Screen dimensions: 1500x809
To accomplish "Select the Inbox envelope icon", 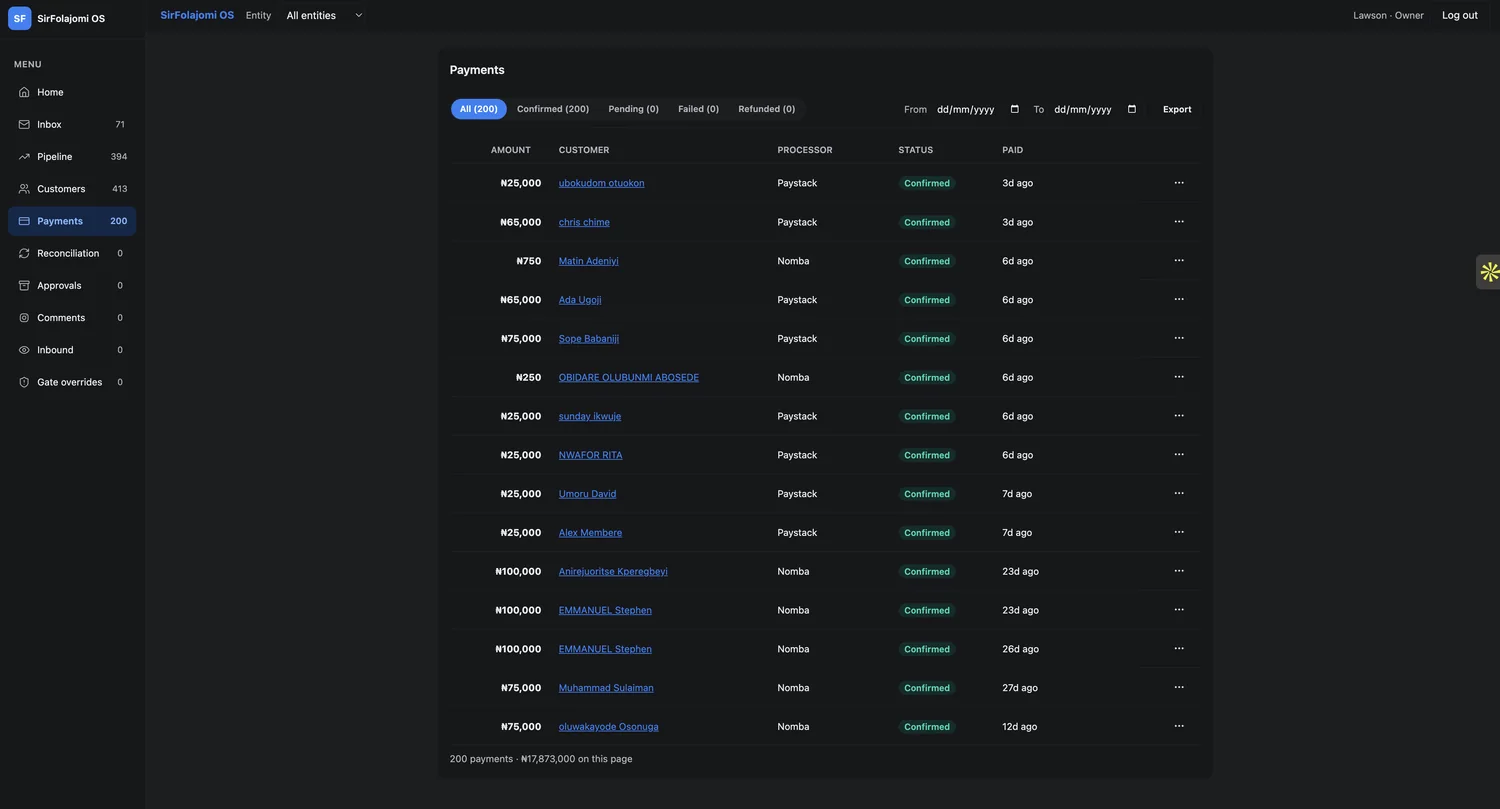I will click(x=24, y=124).
